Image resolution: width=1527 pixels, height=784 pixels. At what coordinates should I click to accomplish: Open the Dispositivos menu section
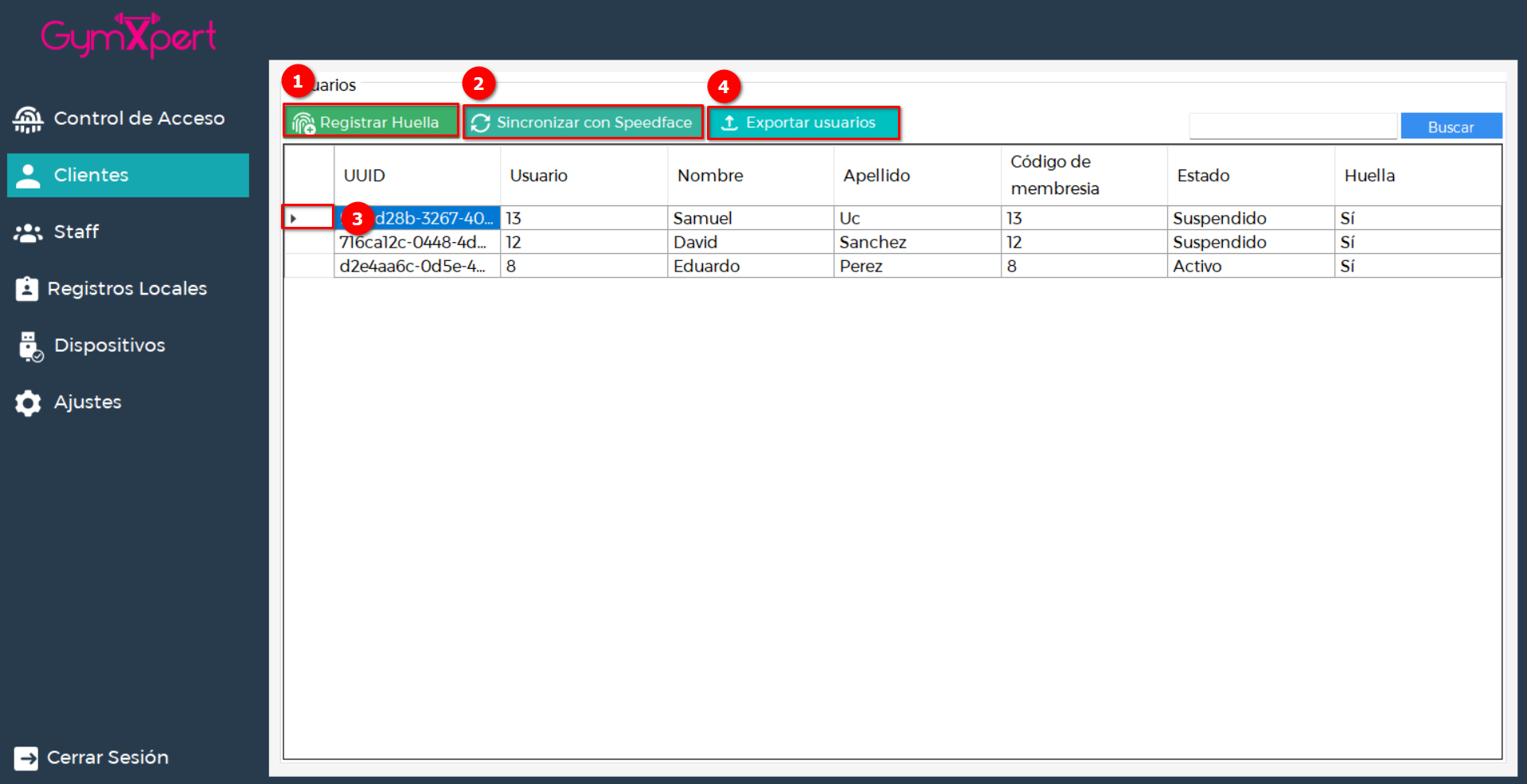pyautogui.click(x=109, y=345)
